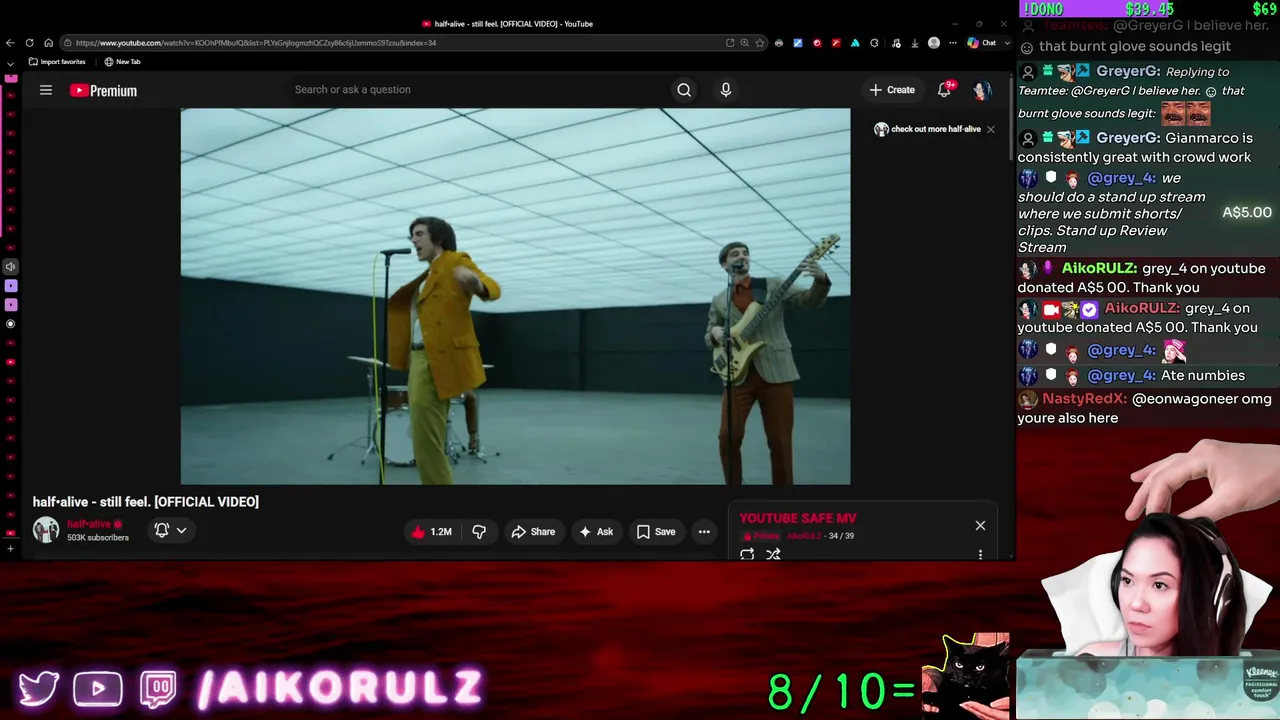Open the browser home page
This screenshot has width=1280, height=720.
[x=48, y=43]
